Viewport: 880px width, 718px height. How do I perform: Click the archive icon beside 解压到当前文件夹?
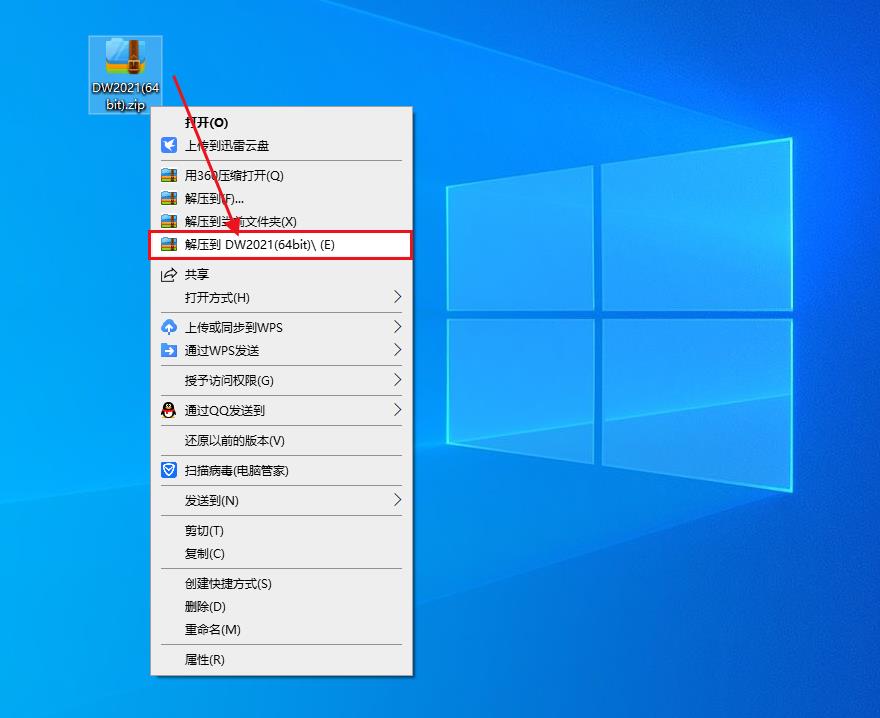169,221
